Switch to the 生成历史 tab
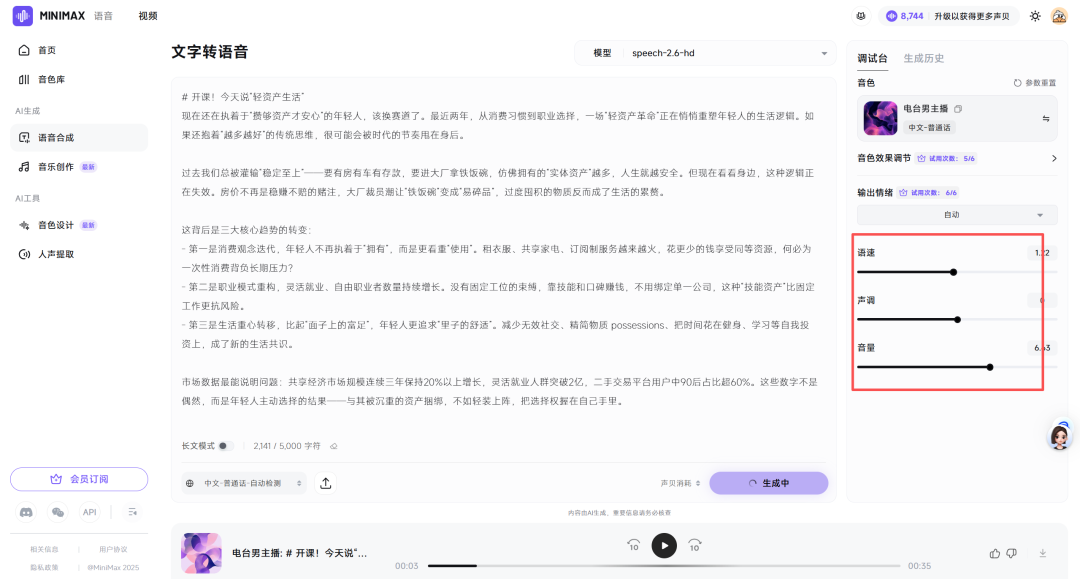Screen dimensions: 1080x579 point(924,59)
